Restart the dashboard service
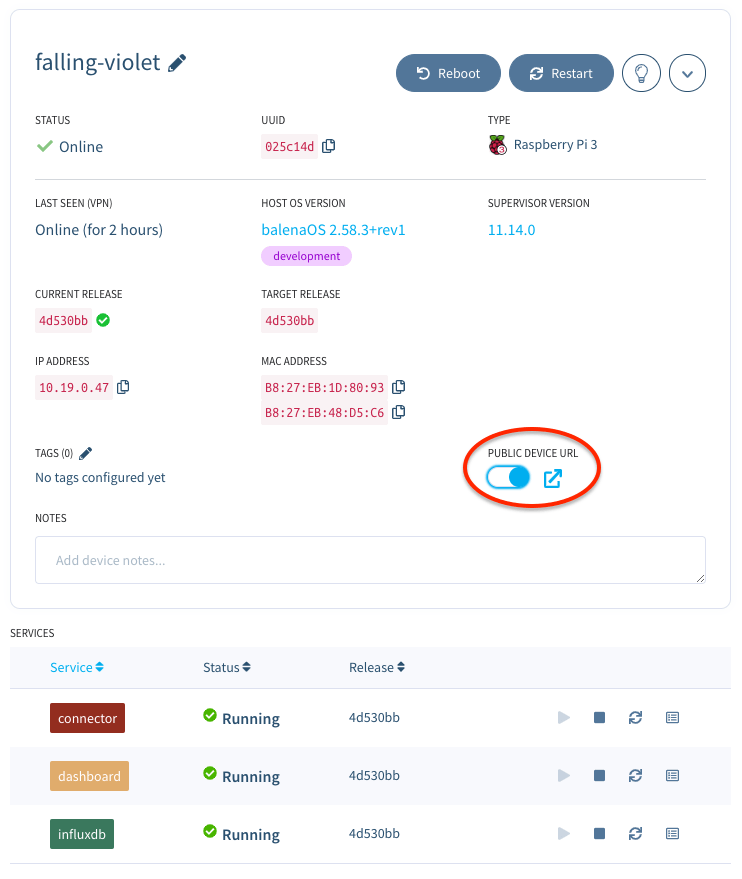 635,776
